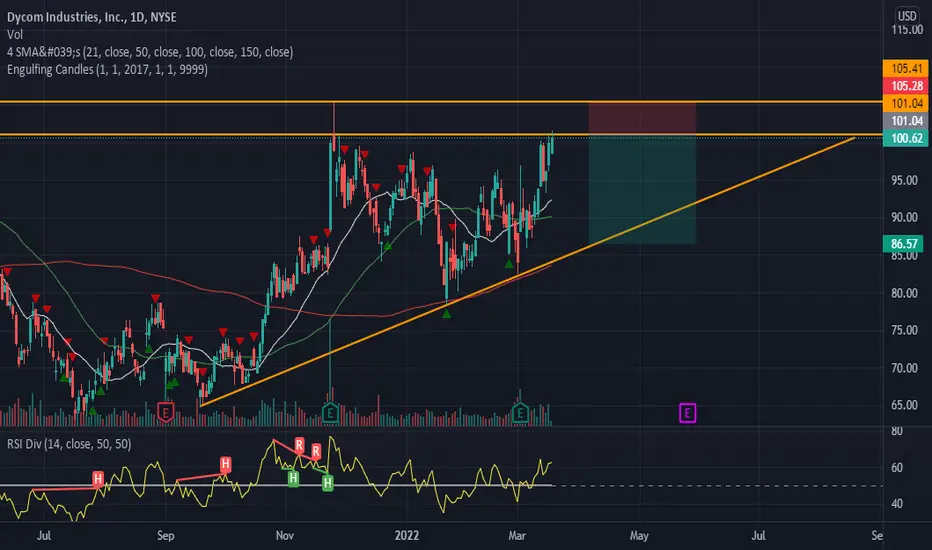Click the Sep label on the time axis
The height and width of the screenshot is (550, 932).
tap(165, 536)
